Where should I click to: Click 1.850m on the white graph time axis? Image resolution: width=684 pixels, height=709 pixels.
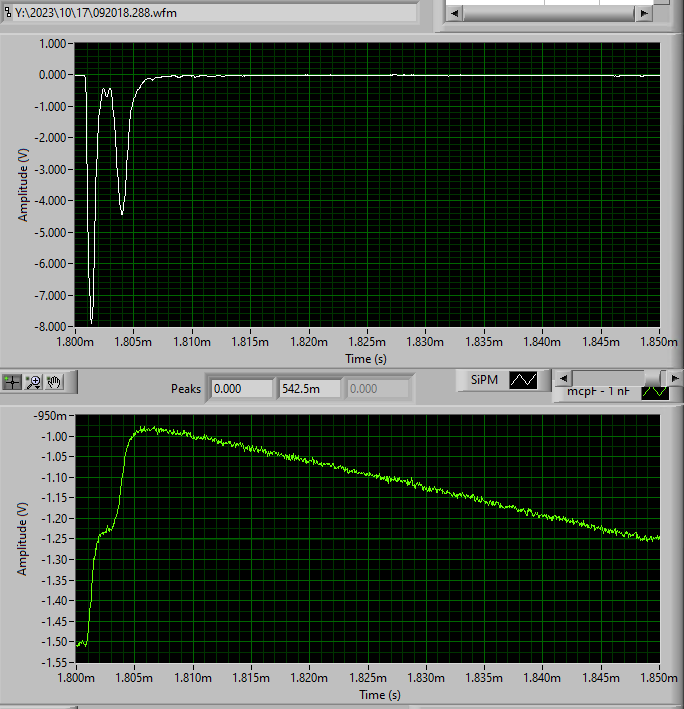coord(659,342)
